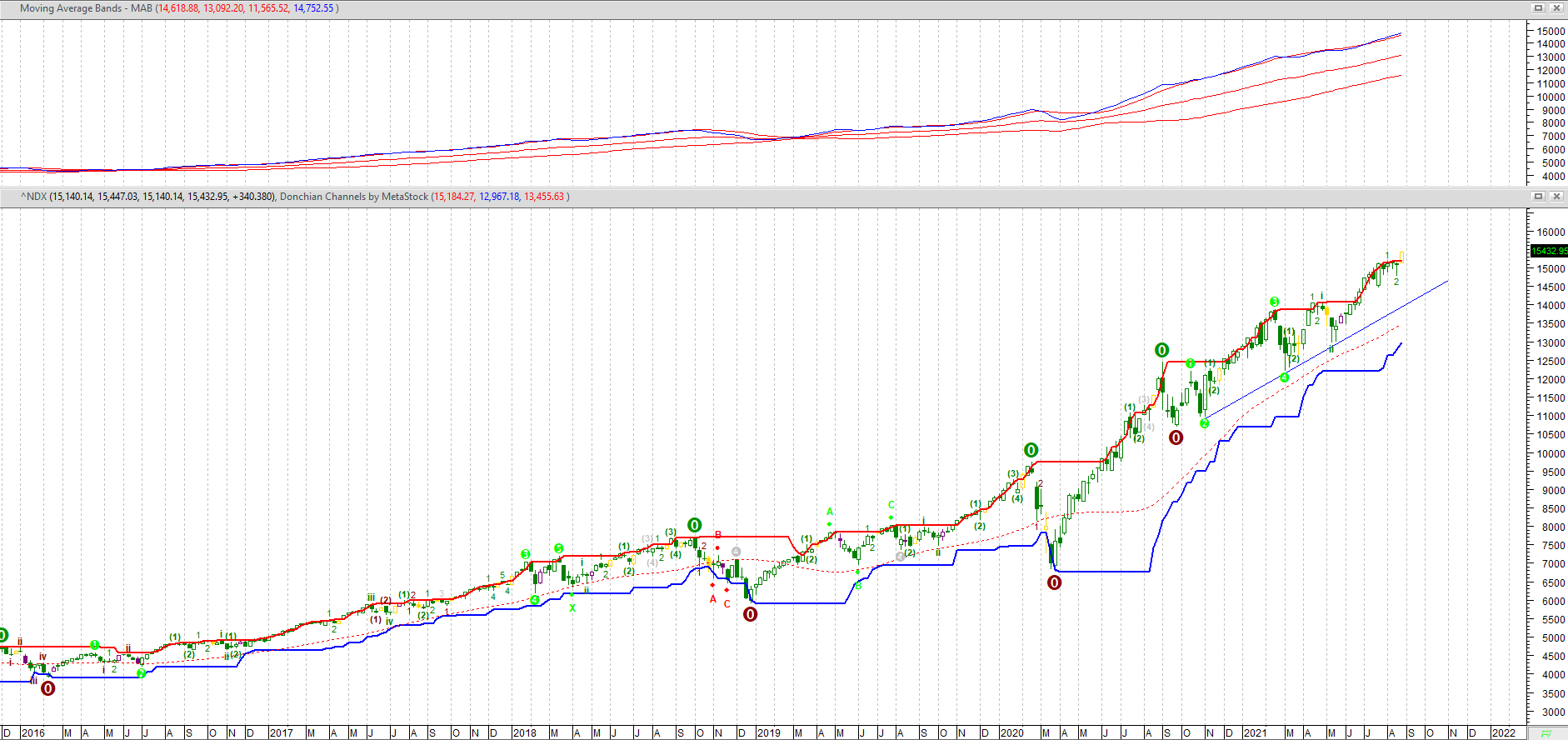This screenshot has height=740, width=1568.
Task: Click the 2016 label on date axis
Action: tap(33, 733)
